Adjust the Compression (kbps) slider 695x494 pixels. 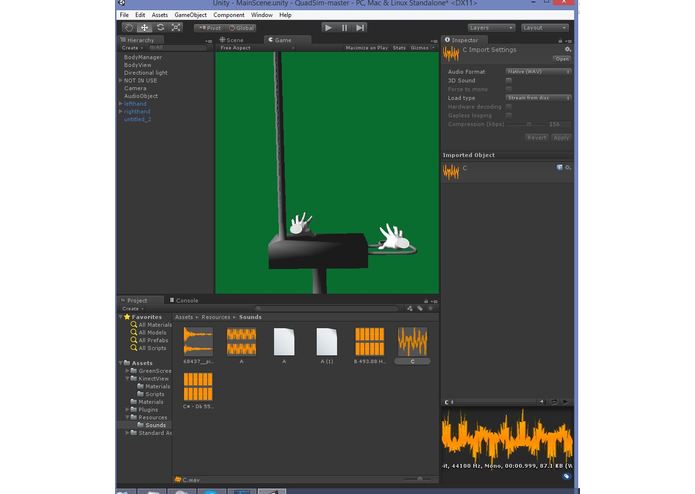527,124
